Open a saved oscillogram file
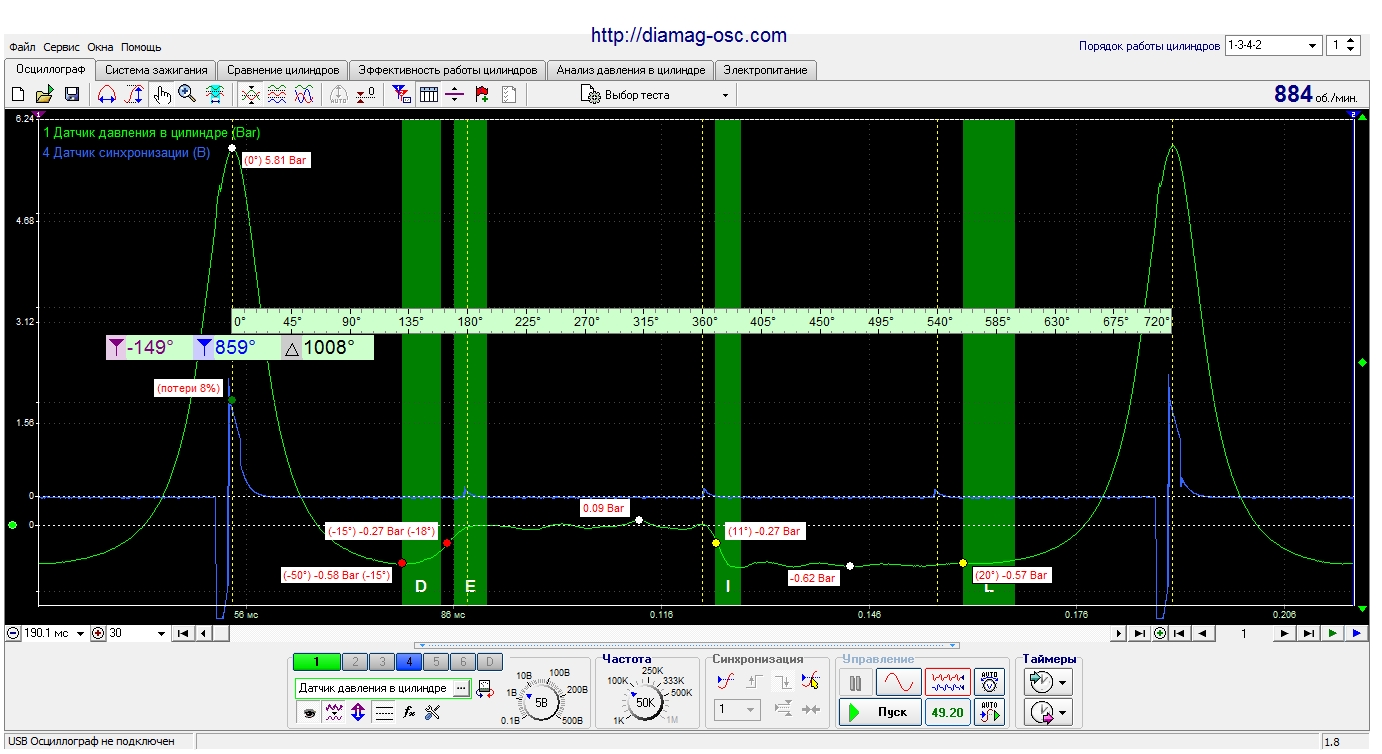Image resolution: width=1382 pixels, height=754 pixels. pos(44,95)
